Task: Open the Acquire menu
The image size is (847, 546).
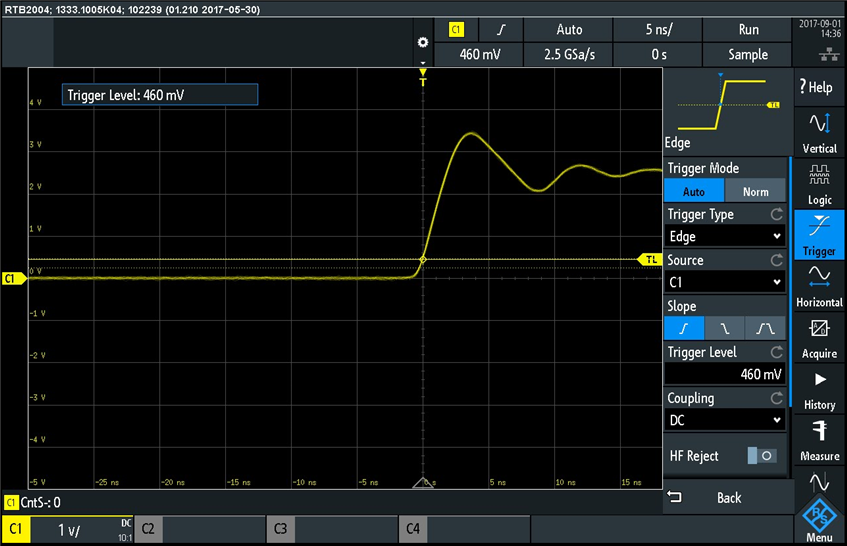Action: pos(819,338)
